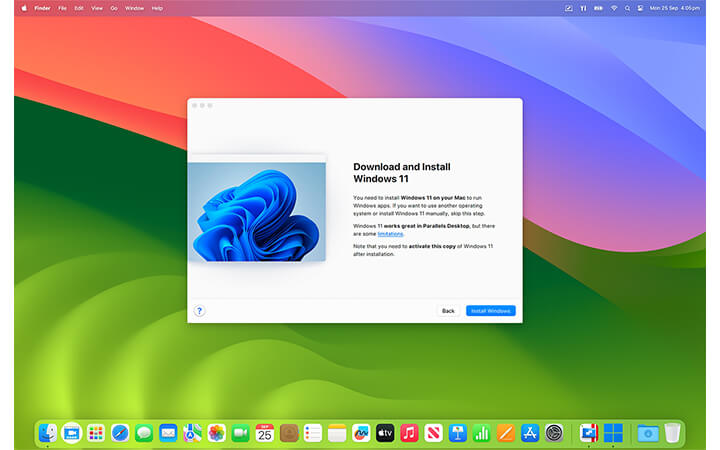The height and width of the screenshot is (450, 720).
Task: Open Wi-Fi menu in menu bar
Action: [x=614, y=8]
